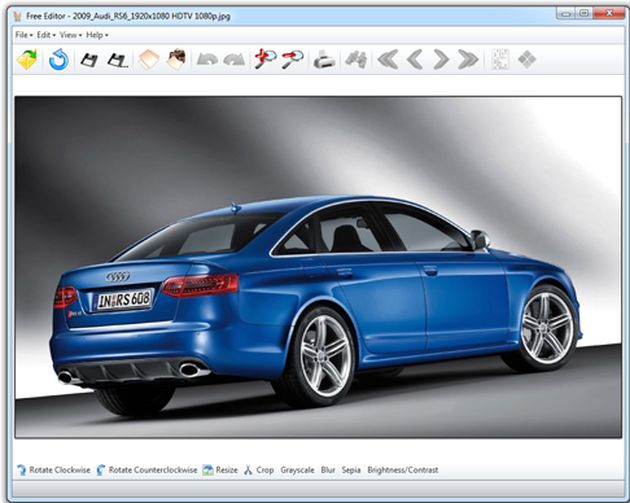Go to last image with double-right arrow
630x503 pixels.
point(468,59)
